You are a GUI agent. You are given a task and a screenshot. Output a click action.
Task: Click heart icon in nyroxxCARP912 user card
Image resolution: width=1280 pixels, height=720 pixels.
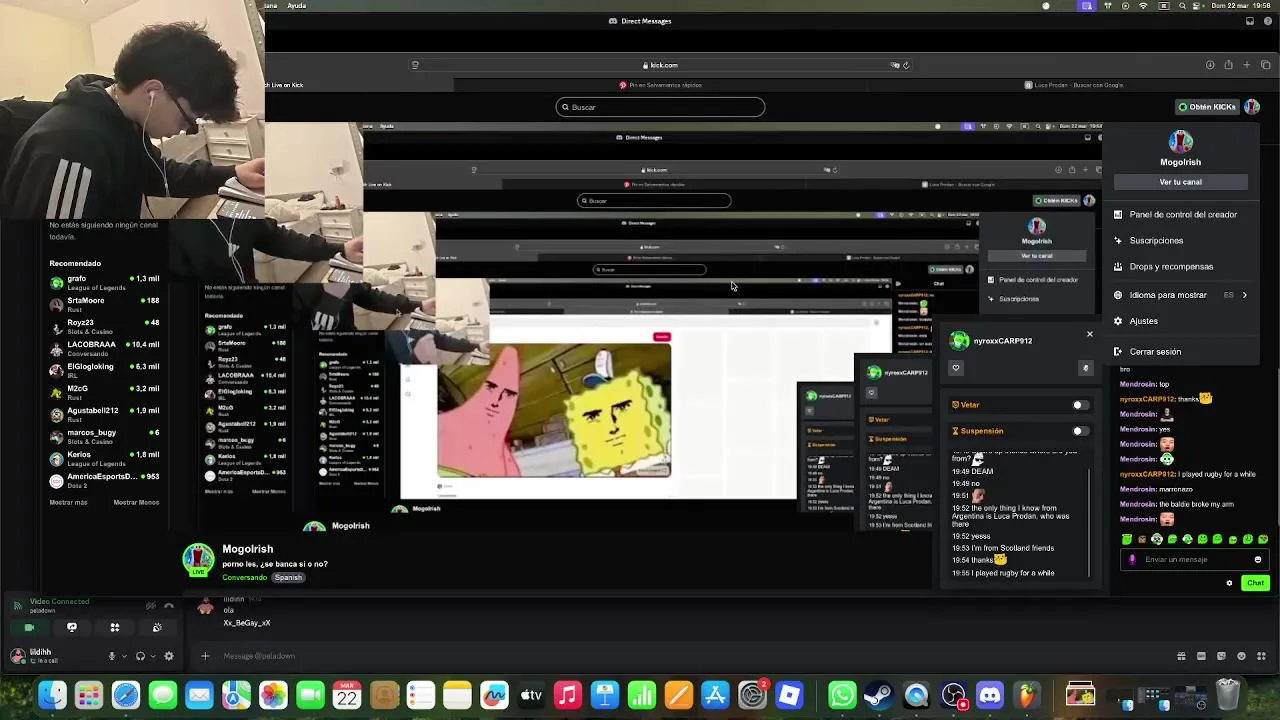click(956, 368)
